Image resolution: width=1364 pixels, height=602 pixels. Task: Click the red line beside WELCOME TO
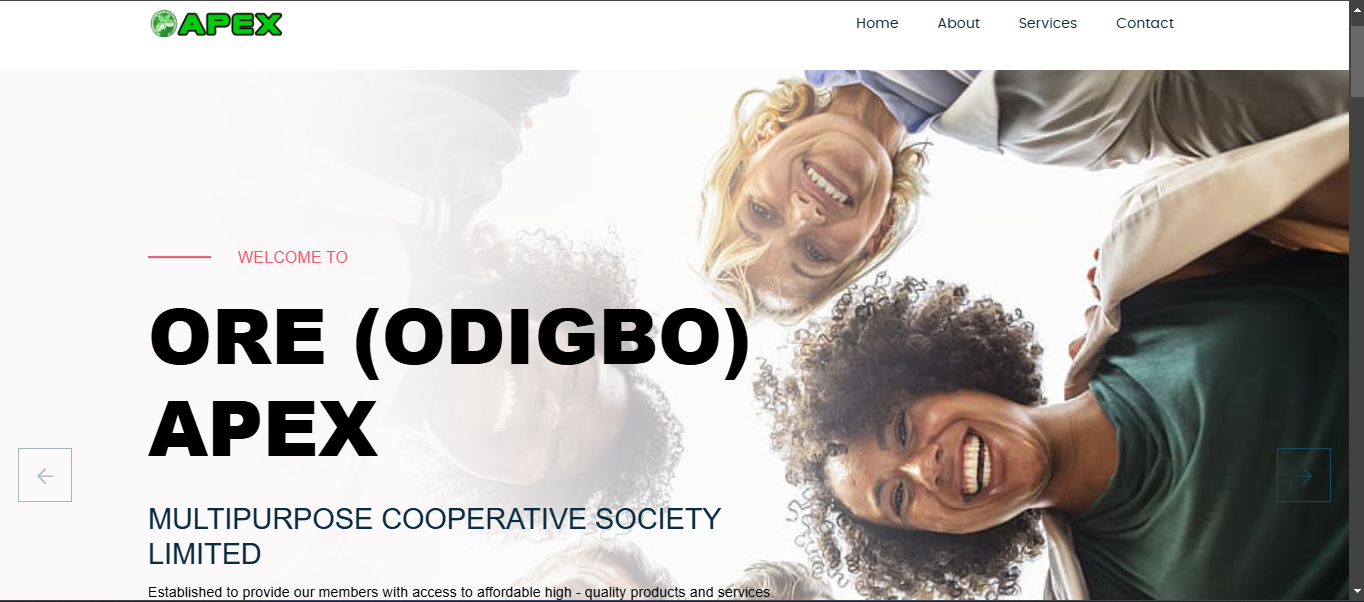coord(179,257)
